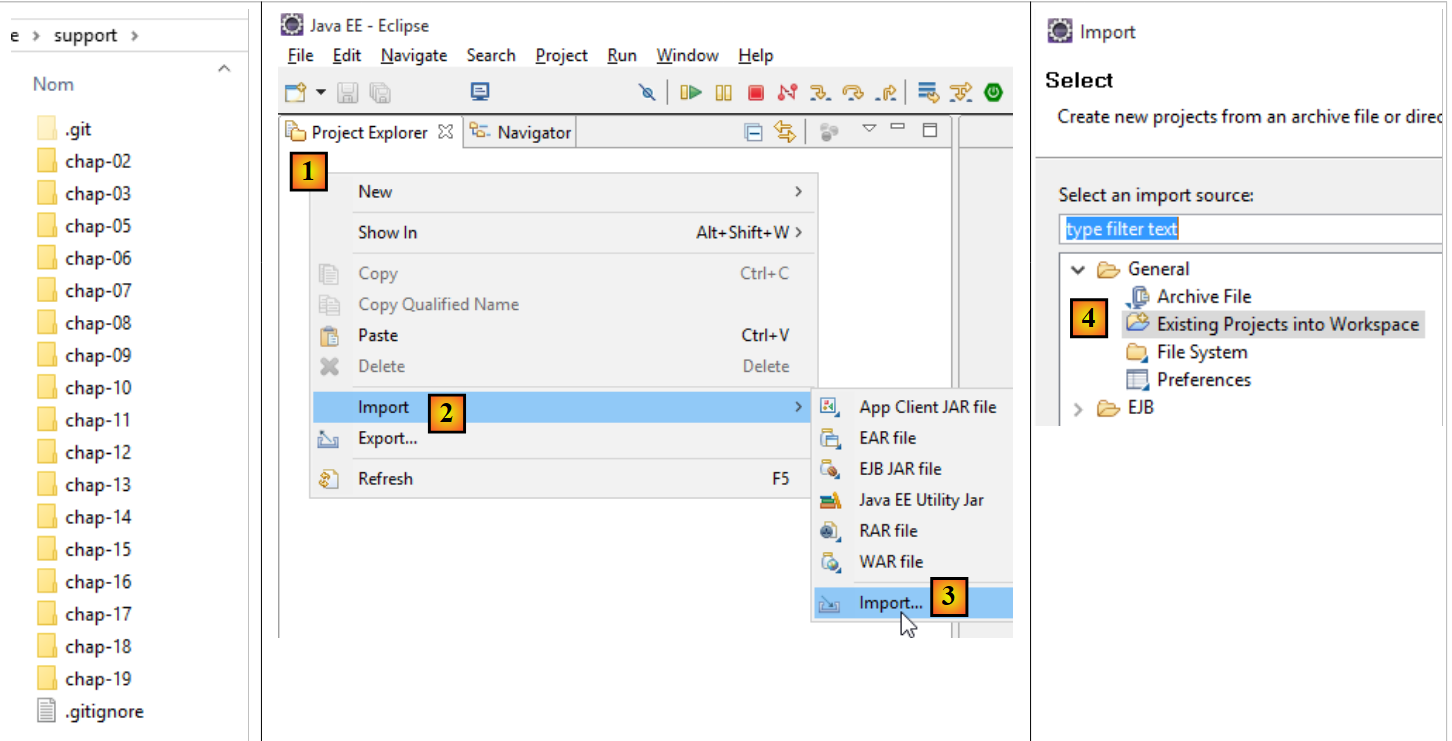1452x741 pixels.
Task: Open the chap-10 folder
Action: [x=98, y=388]
